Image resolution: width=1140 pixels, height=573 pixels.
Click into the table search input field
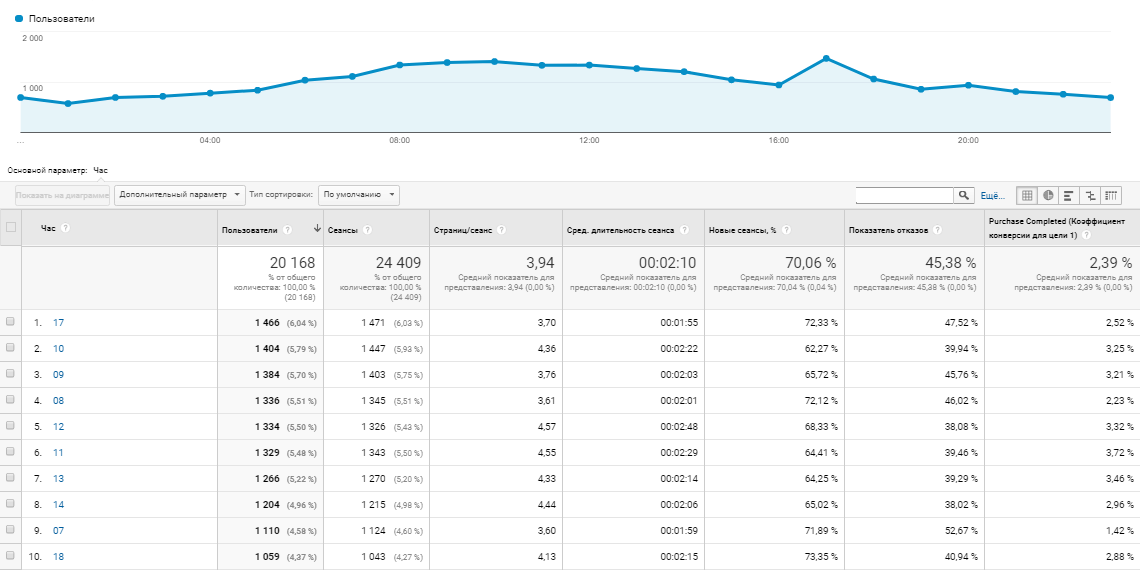[x=904, y=195]
